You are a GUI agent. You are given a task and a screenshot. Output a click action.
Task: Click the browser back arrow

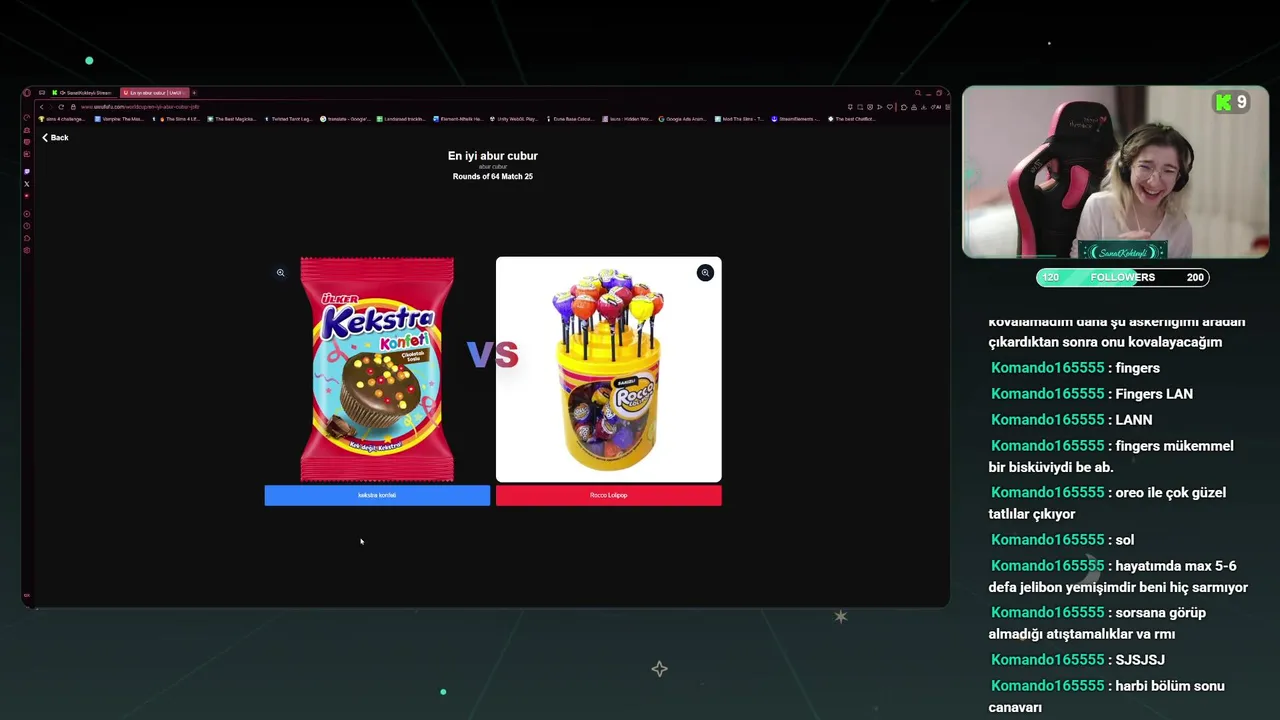tap(41, 107)
